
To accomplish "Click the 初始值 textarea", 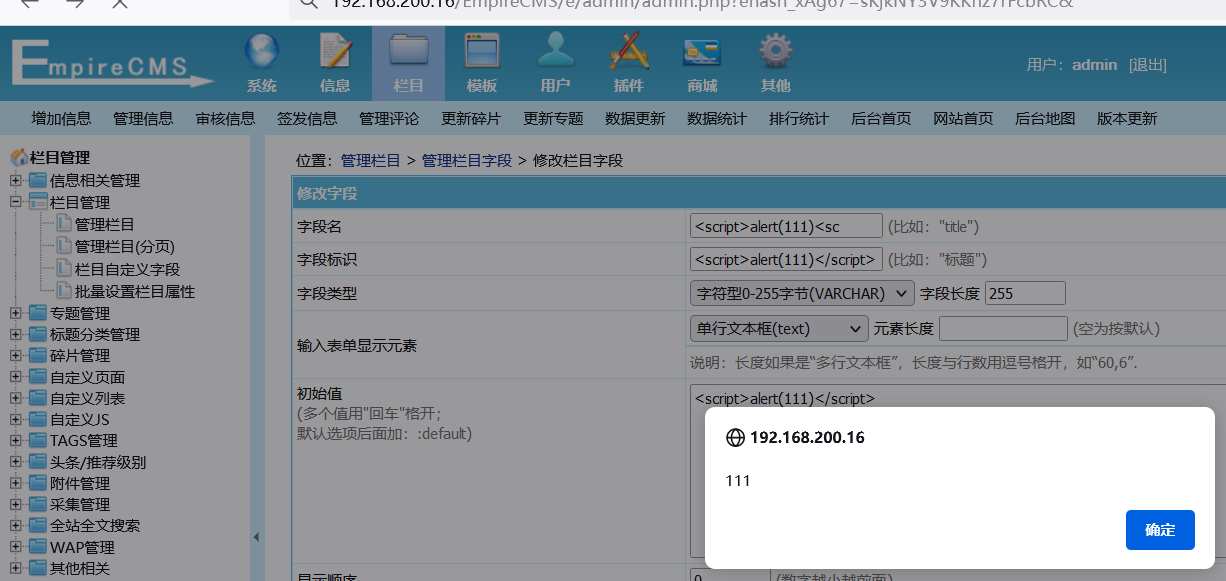I will [x=958, y=470].
